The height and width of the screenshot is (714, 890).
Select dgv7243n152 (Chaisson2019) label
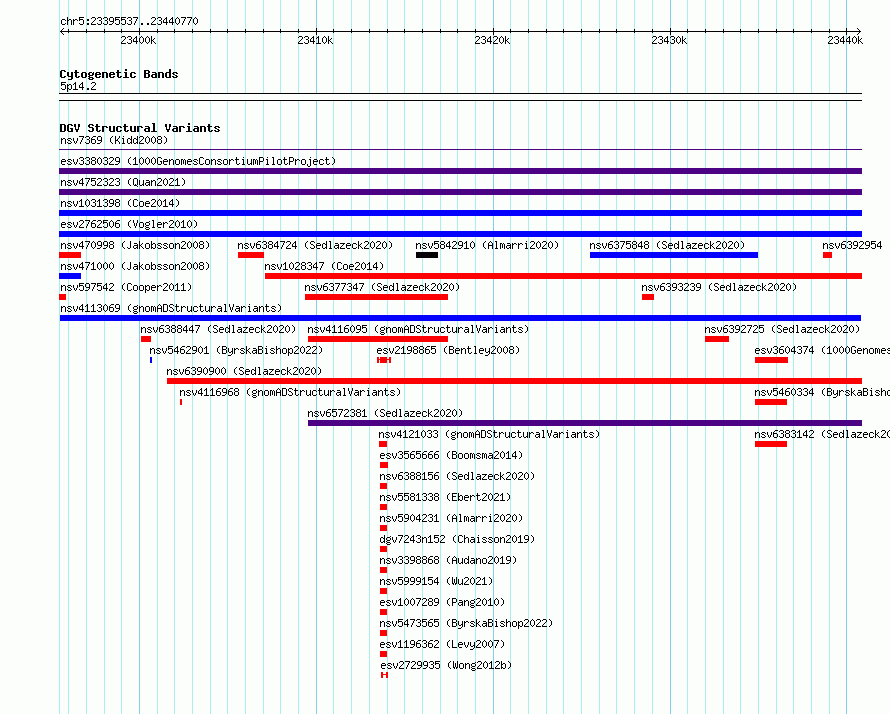[457, 539]
